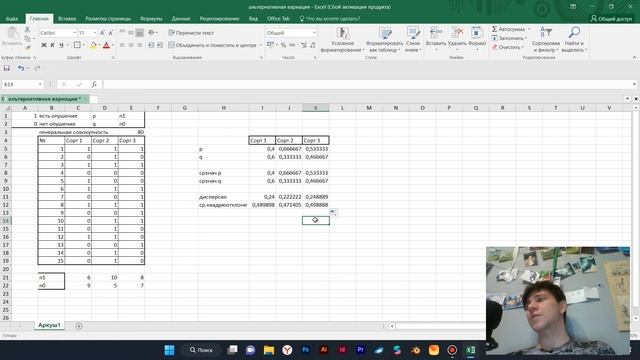Image resolution: width=640 pixels, height=360 pixels.
Task: Expand Clear (Очистить) dropdown
Action: [522, 47]
